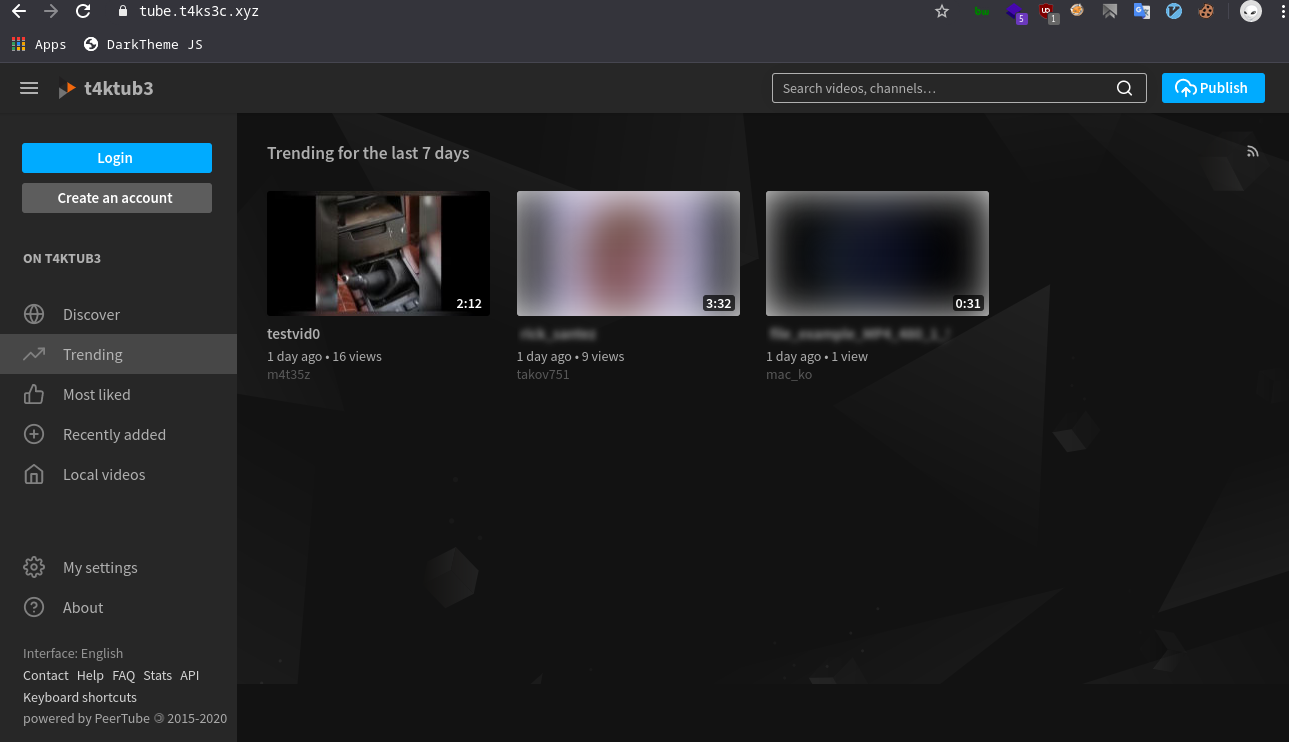Open the Discover globe icon
The width and height of the screenshot is (1289, 742).
34,314
